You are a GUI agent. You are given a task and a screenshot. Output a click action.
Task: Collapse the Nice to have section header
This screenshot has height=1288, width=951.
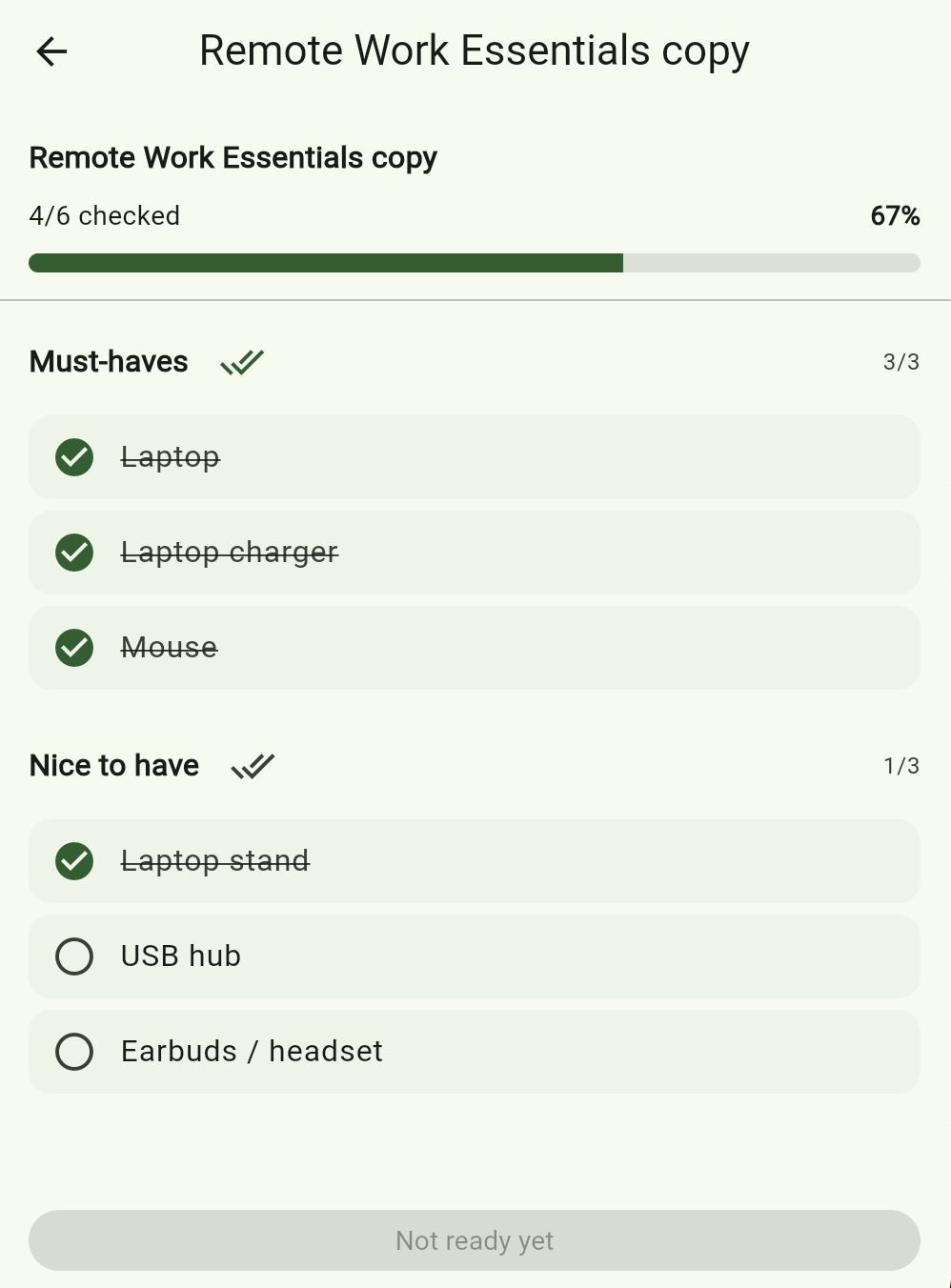tap(113, 765)
